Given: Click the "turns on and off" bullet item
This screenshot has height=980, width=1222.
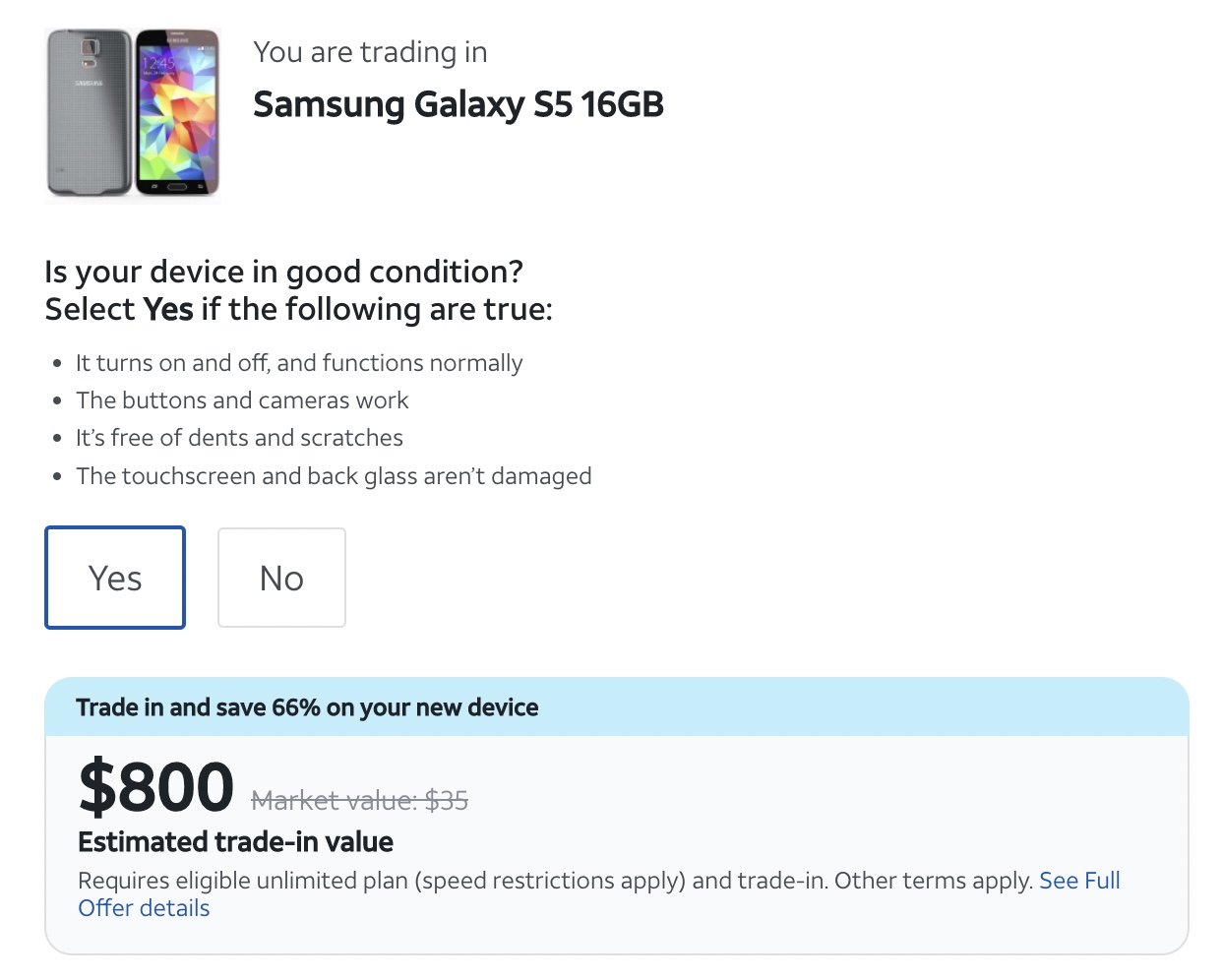Looking at the screenshot, I should (299, 363).
